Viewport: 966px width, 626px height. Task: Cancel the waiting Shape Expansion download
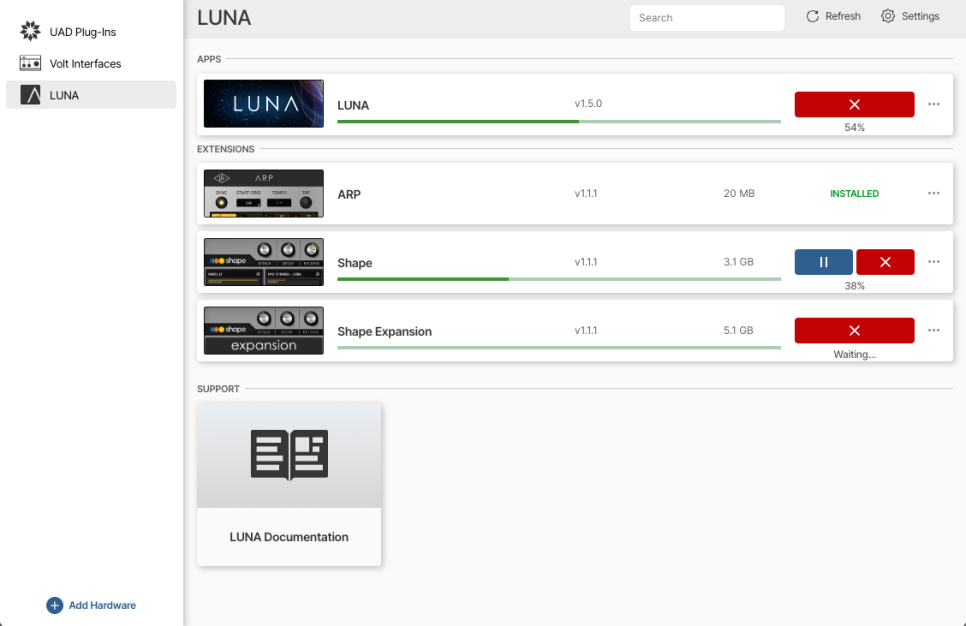854,330
